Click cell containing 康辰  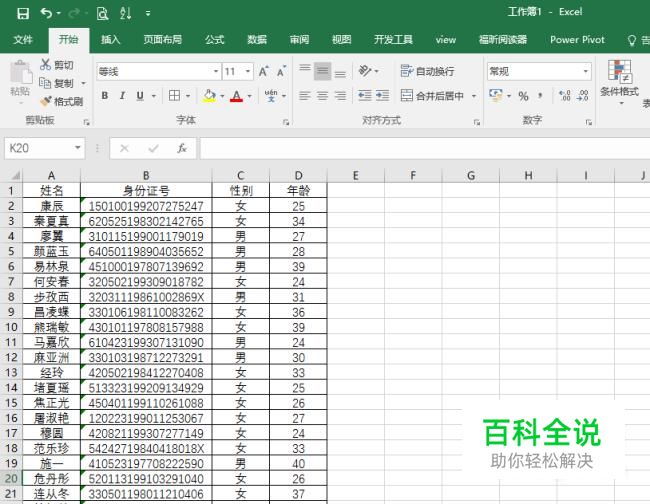point(51,206)
